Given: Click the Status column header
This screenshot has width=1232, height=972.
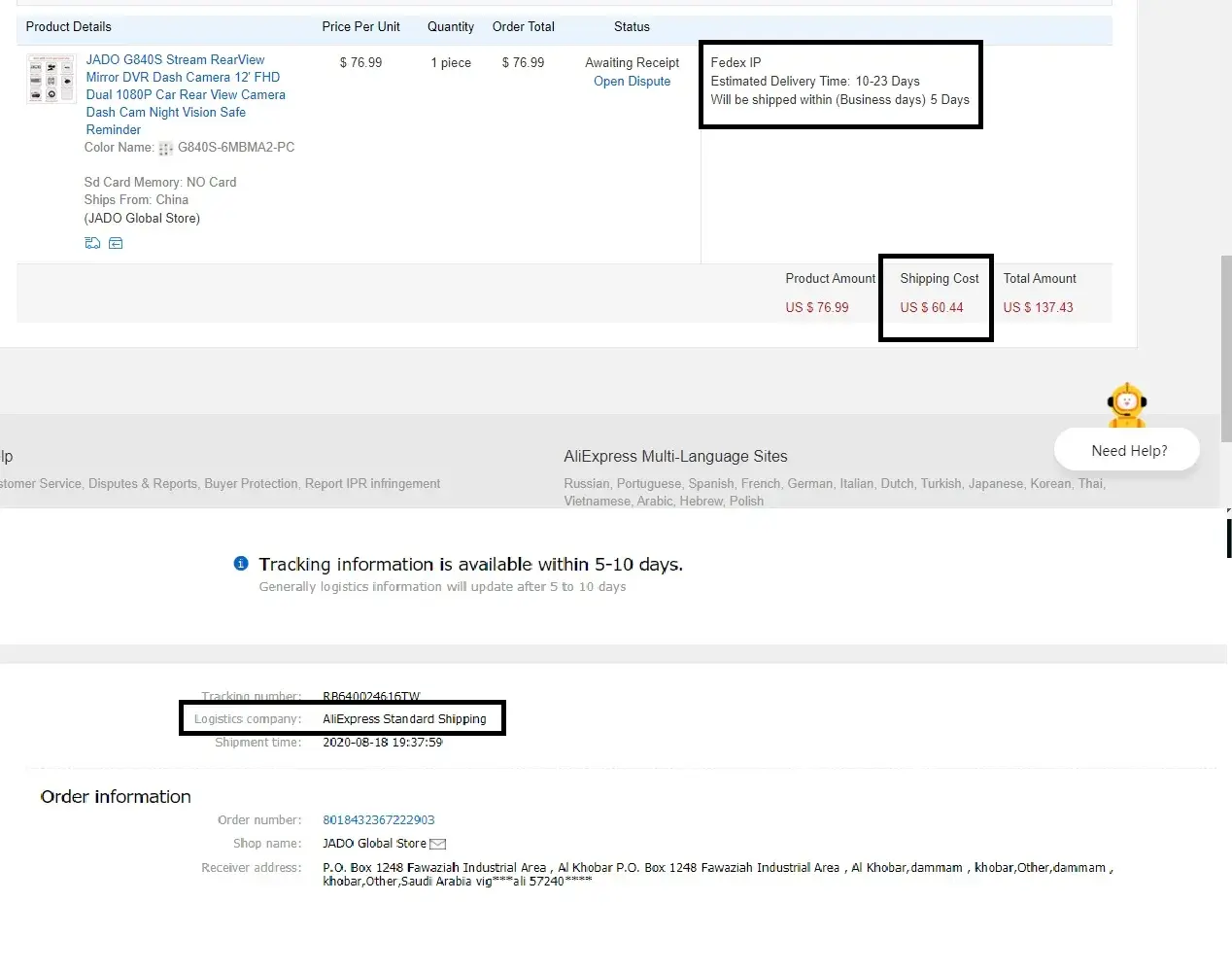Looking at the screenshot, I should [632, 26].
